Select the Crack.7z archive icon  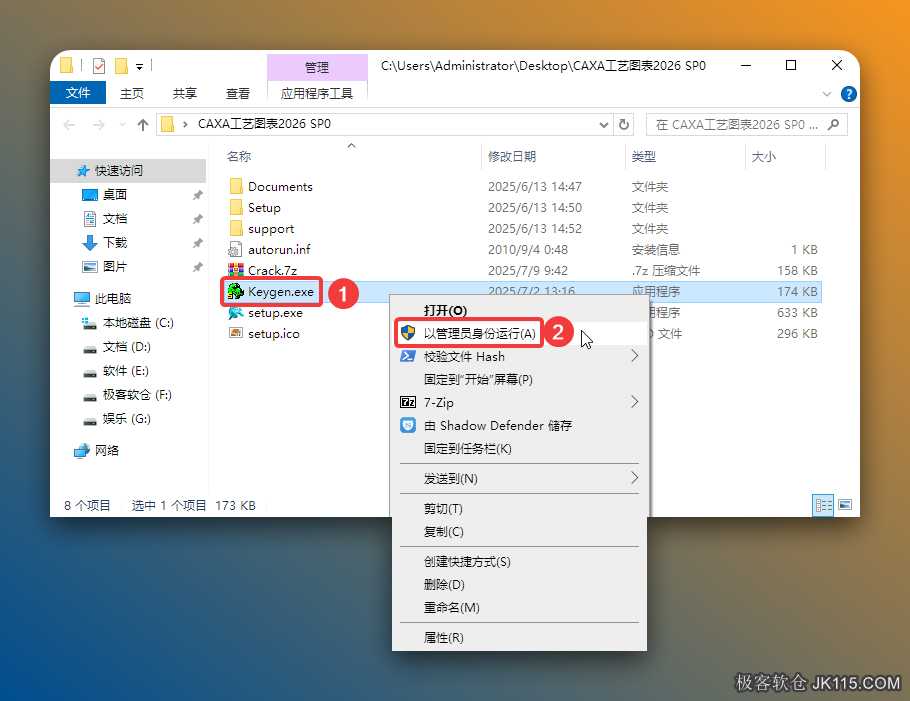tap(236, 270)
